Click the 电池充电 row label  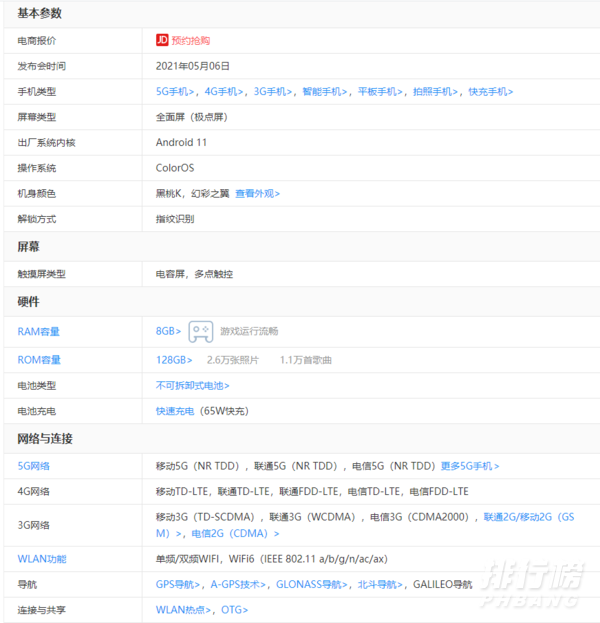(37, 411)
